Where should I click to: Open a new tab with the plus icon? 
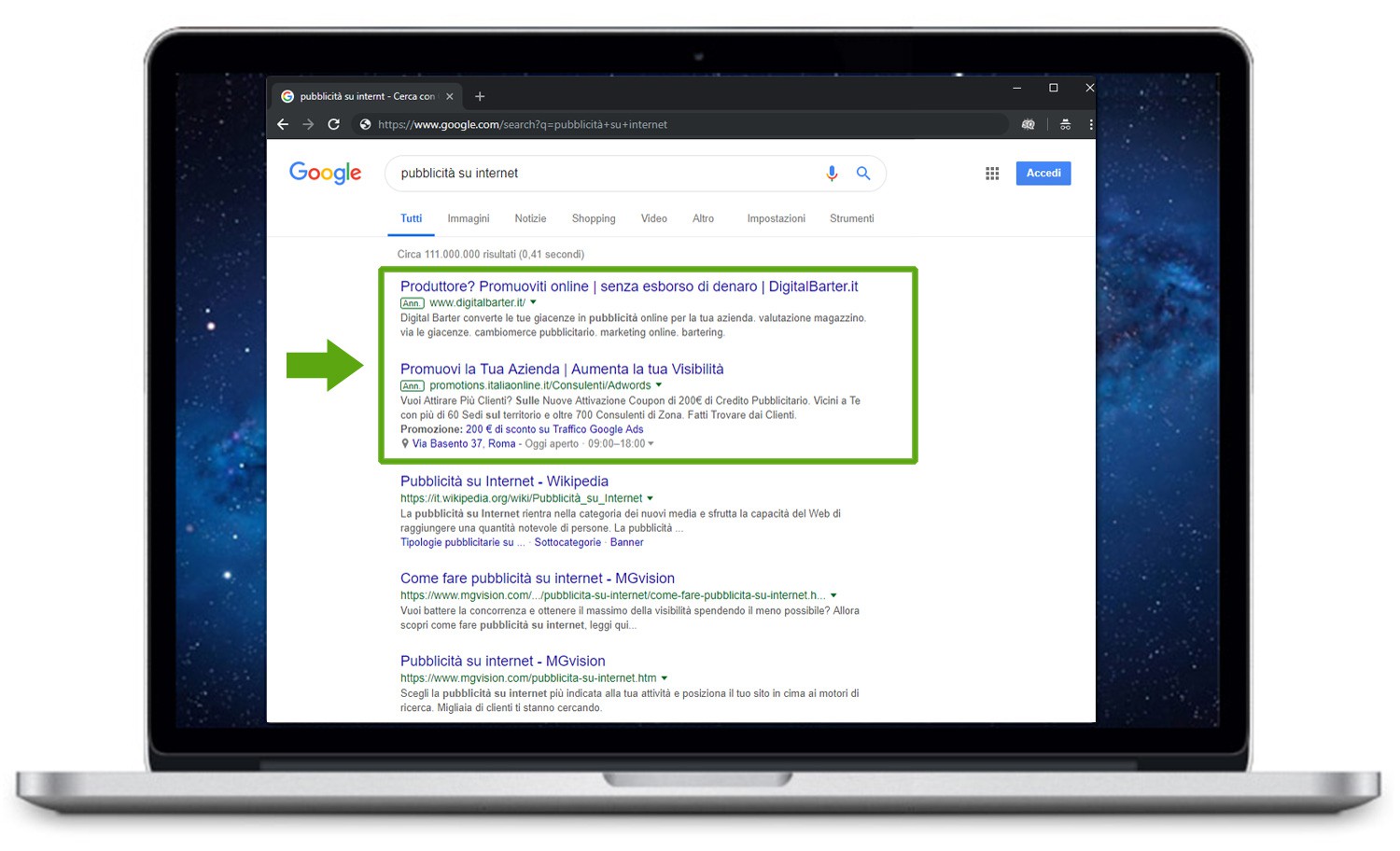point(480,96)
